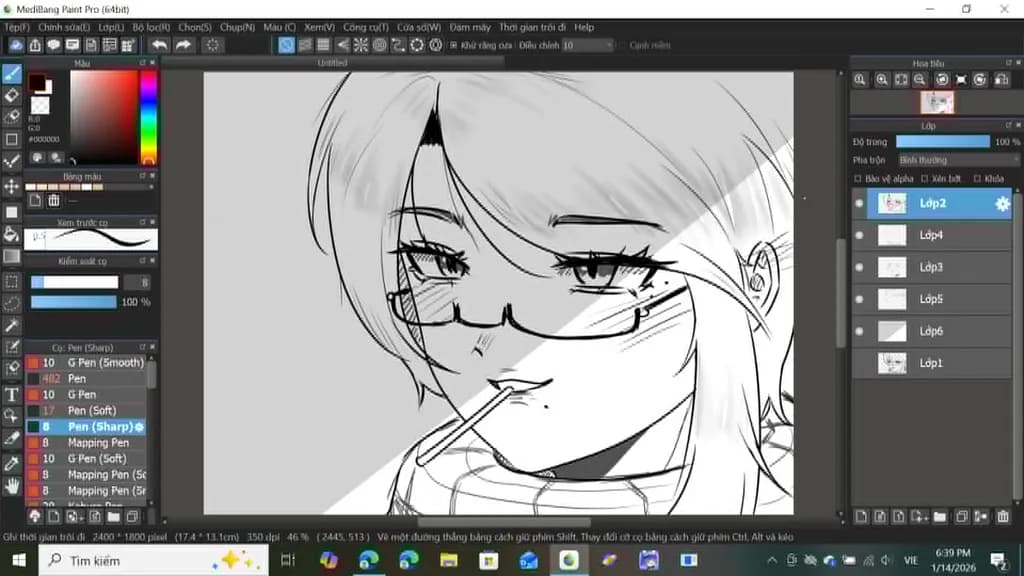
Task: Toggle Xén bớt checkbox
Action: pyautogui.click(x=924, y=178)
